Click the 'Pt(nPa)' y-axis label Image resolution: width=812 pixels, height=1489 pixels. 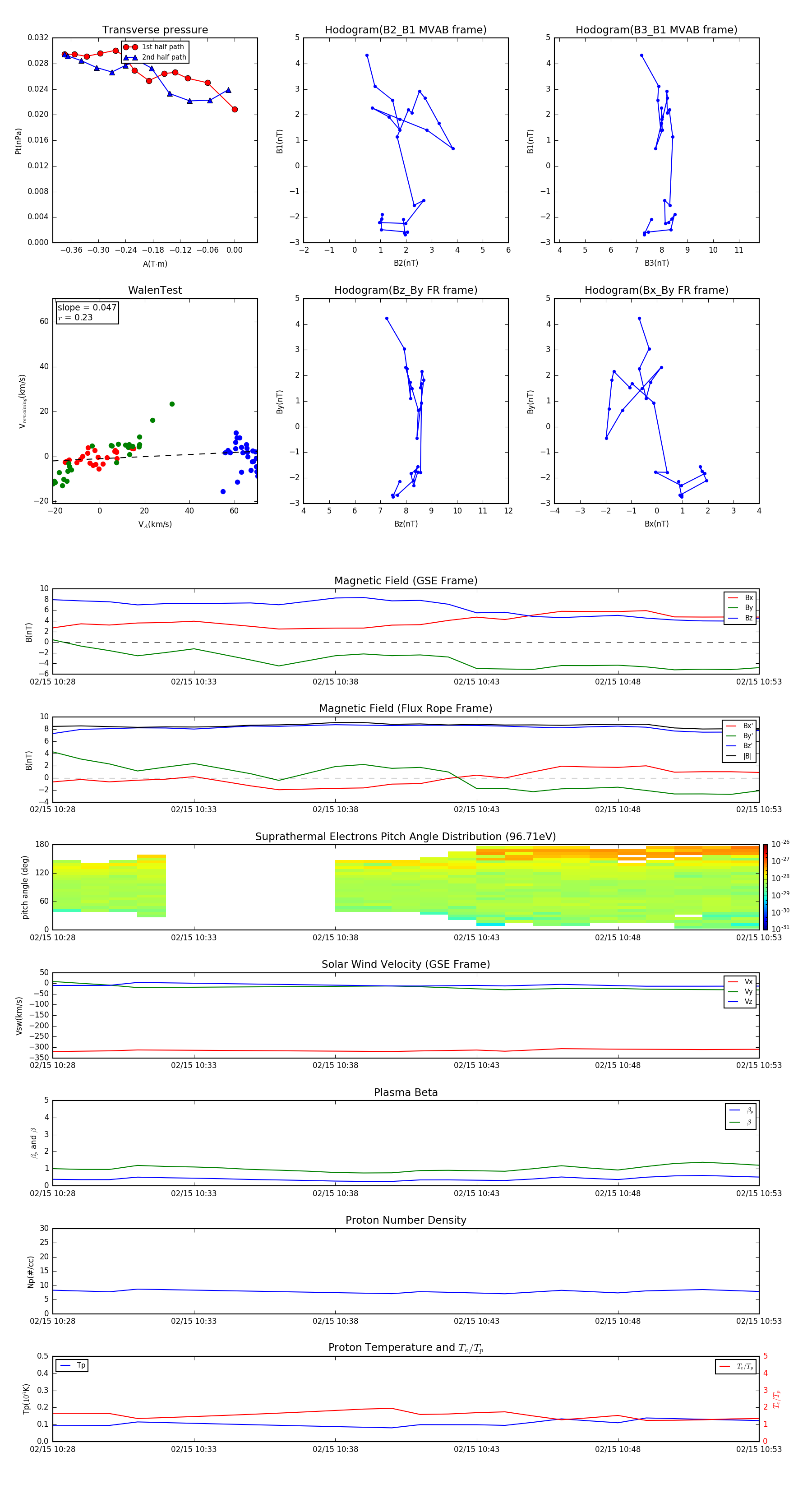pyautogui.click(x=18, y=141)
